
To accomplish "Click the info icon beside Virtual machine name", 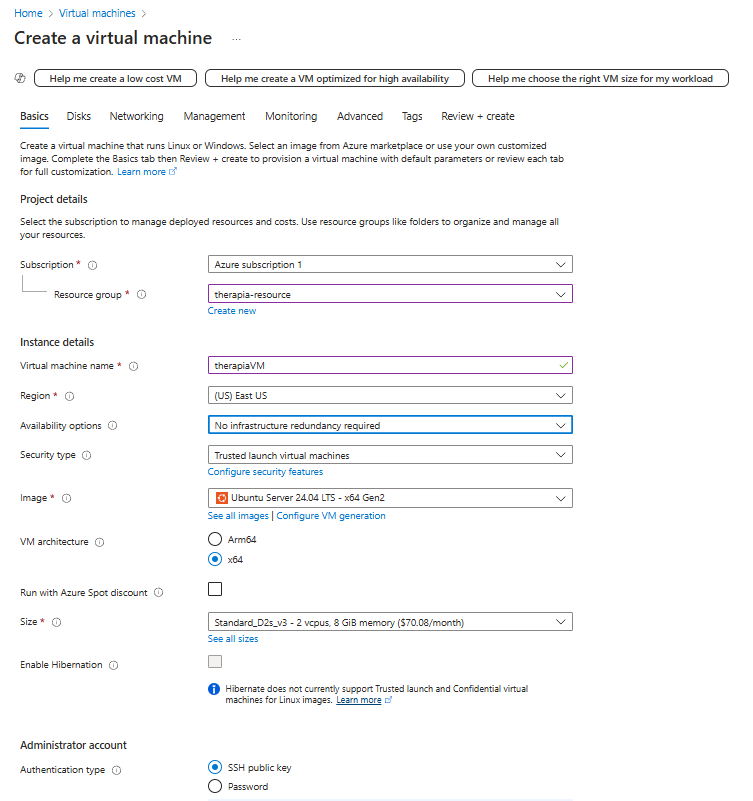I will click(x=133, y=366).
